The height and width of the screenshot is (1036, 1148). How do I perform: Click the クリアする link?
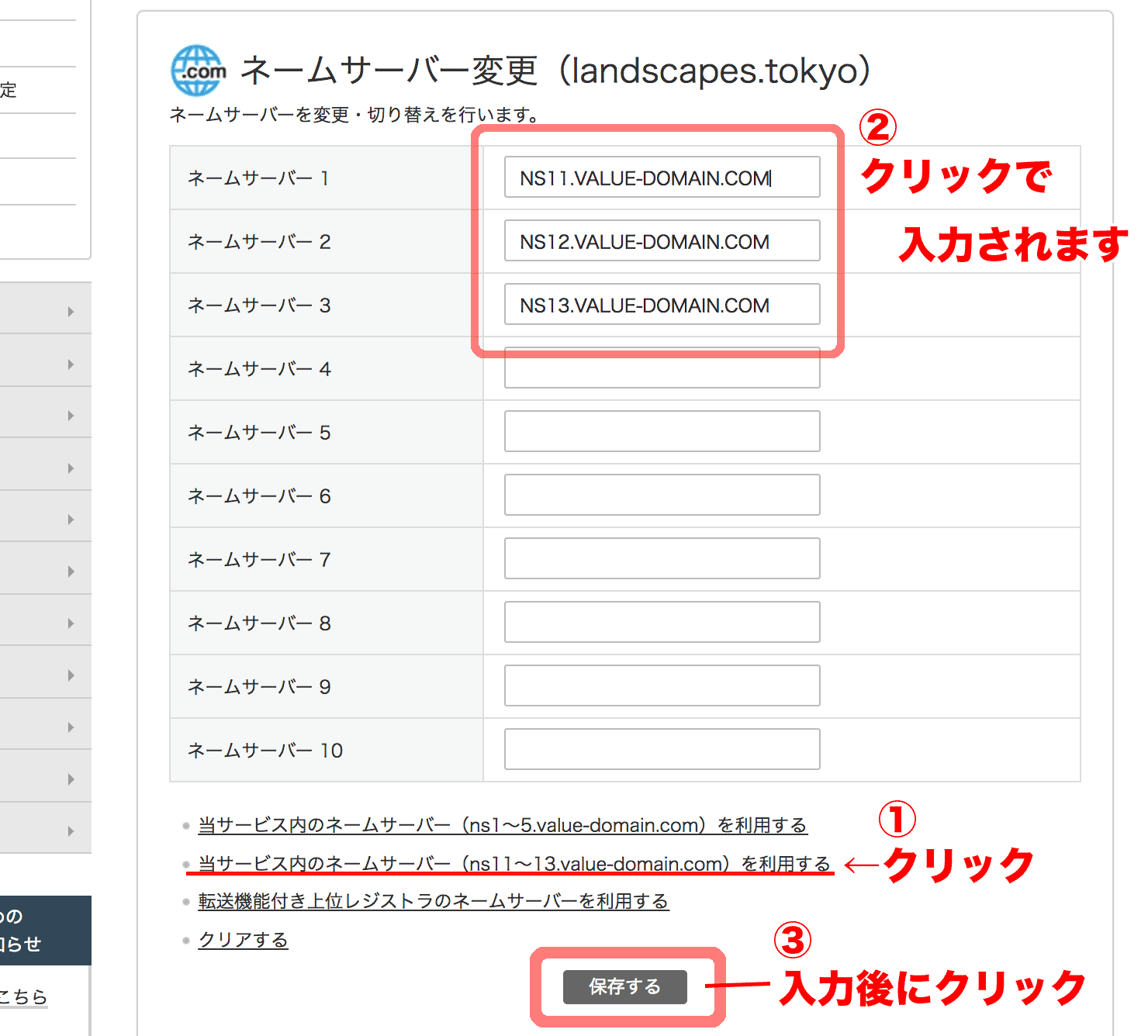coord(244,940)
